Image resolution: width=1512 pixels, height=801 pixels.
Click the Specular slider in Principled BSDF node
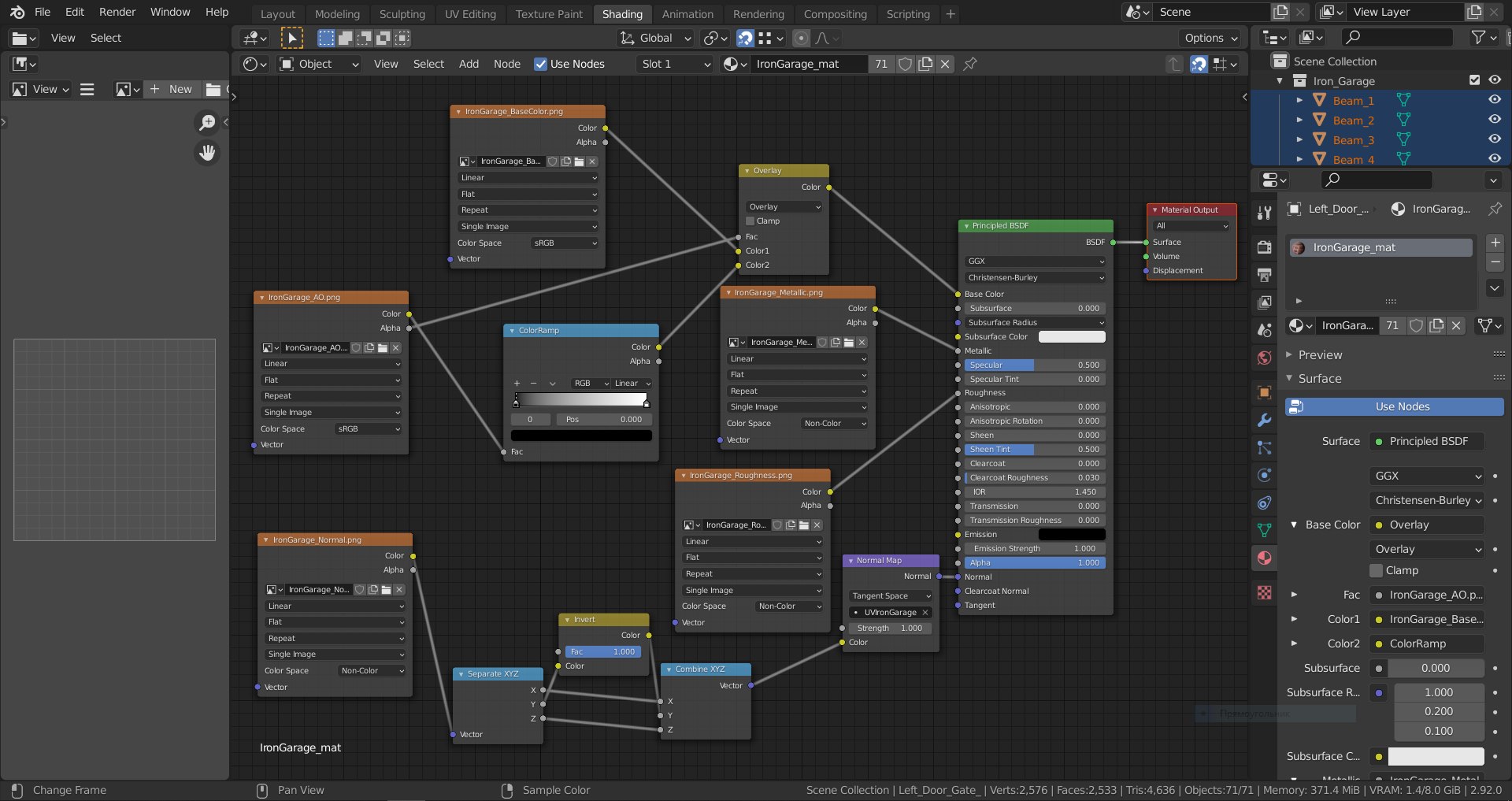[x=1035, y=365]
